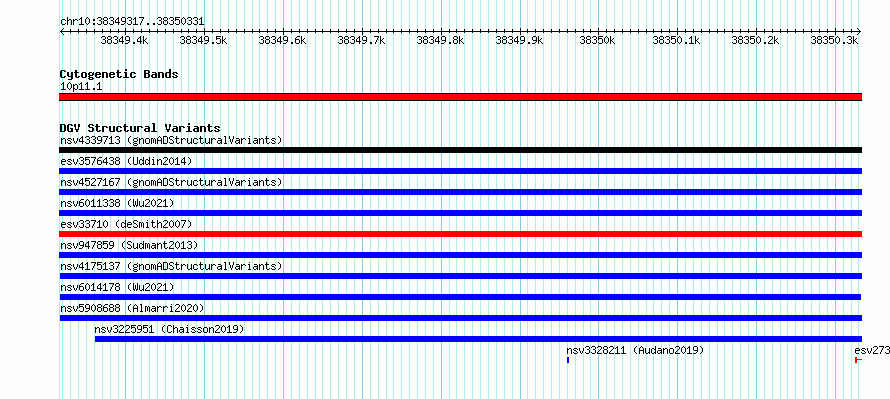Click the 38349.8k ruler tick label
The height and width of the screenshot is (399, 890).
[x=440, y=40]
